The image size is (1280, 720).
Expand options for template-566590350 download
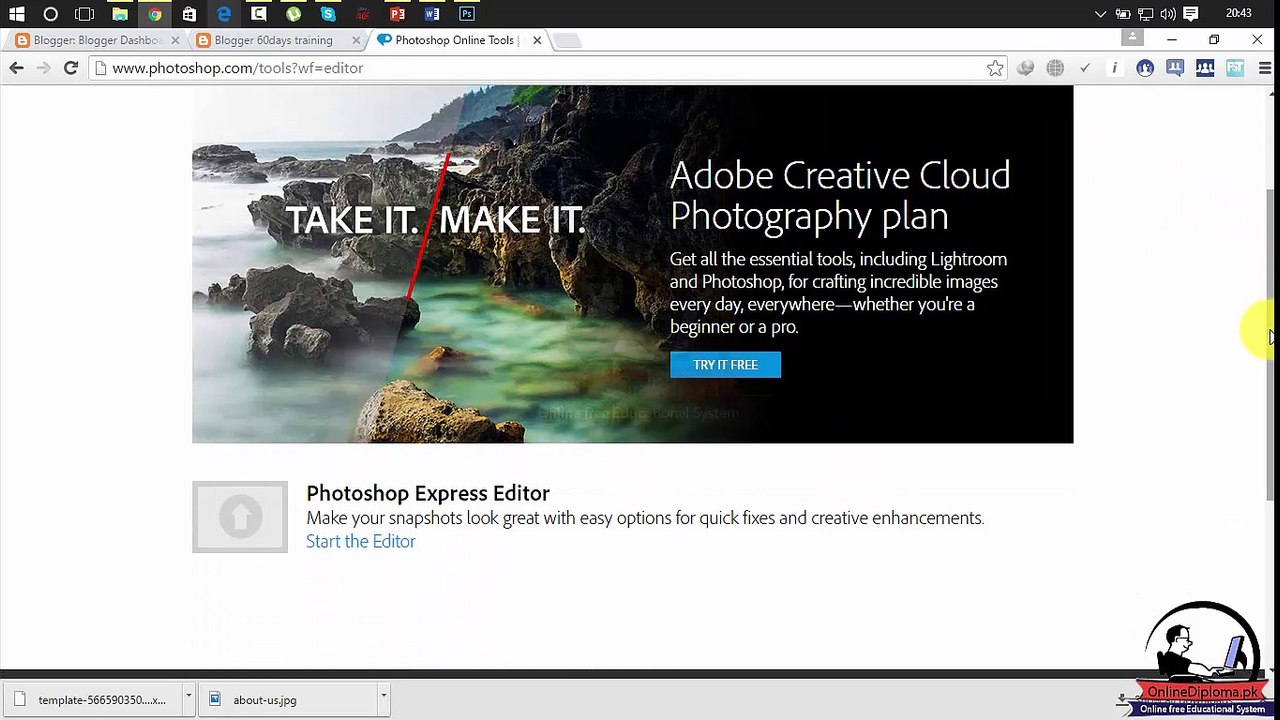[188, 699]
